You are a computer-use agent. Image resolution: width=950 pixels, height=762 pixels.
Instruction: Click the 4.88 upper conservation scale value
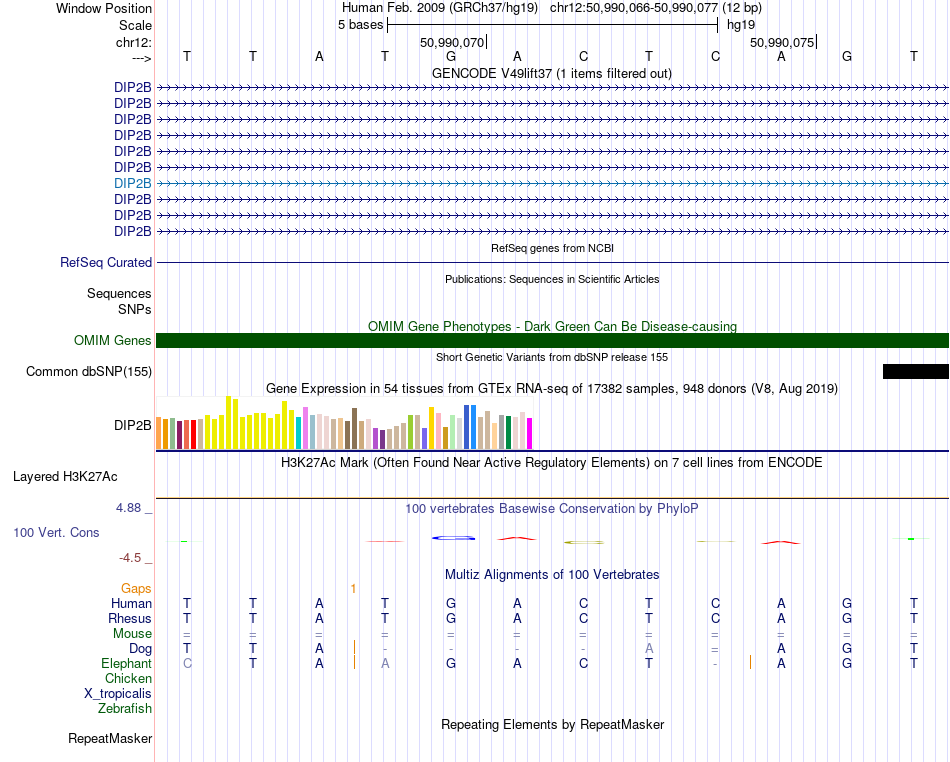click(x=128, y=508)
